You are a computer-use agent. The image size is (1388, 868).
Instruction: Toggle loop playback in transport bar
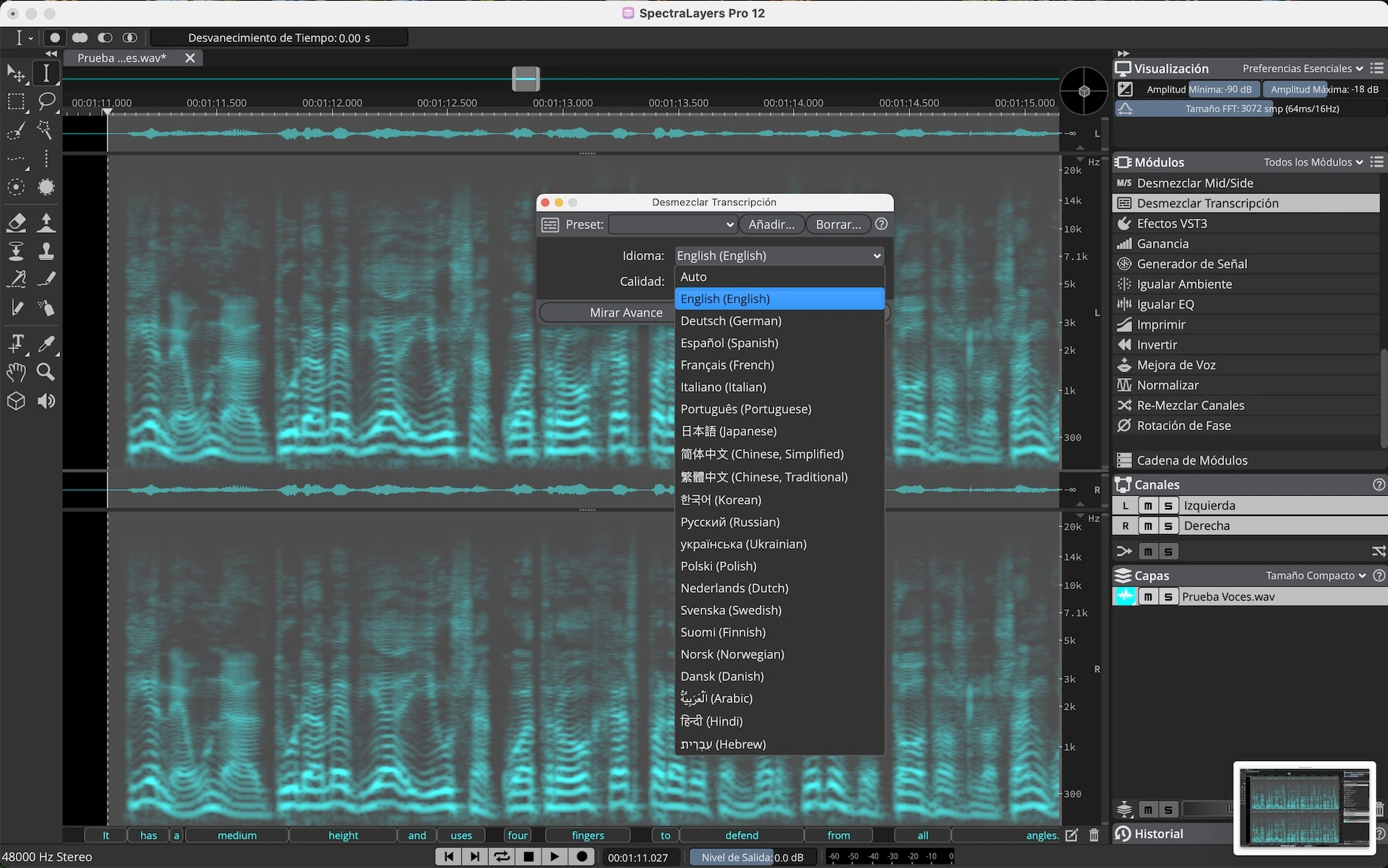[501, 856]
